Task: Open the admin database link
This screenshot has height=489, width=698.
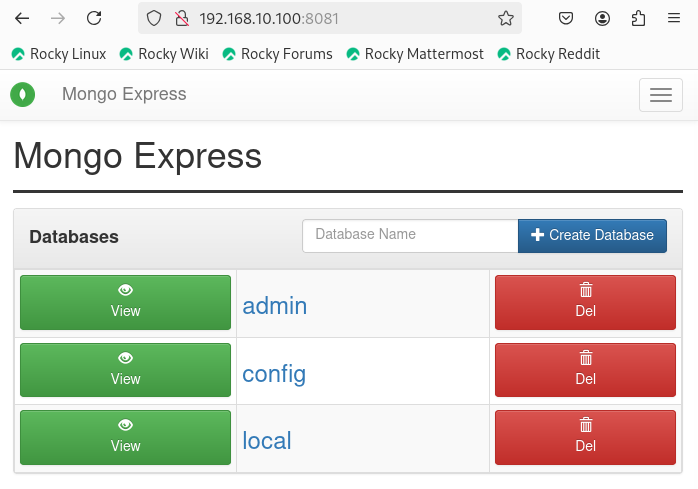Action: pyautogui.click(x=275, y=306)
